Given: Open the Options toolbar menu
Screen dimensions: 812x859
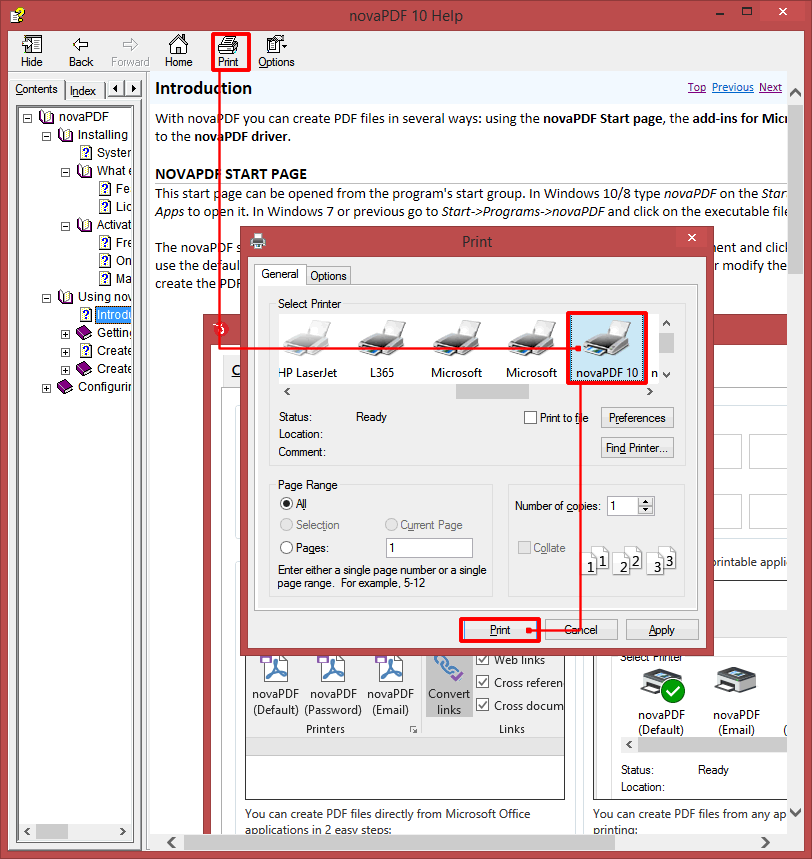Looking at the screenshot, I should (276, 51).
